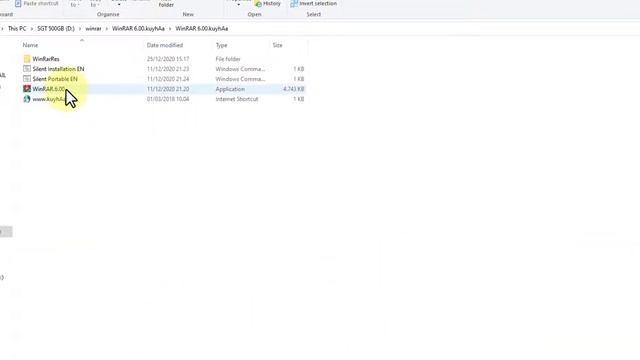Click the date 25/12/2020 15.17

[168, 59]
